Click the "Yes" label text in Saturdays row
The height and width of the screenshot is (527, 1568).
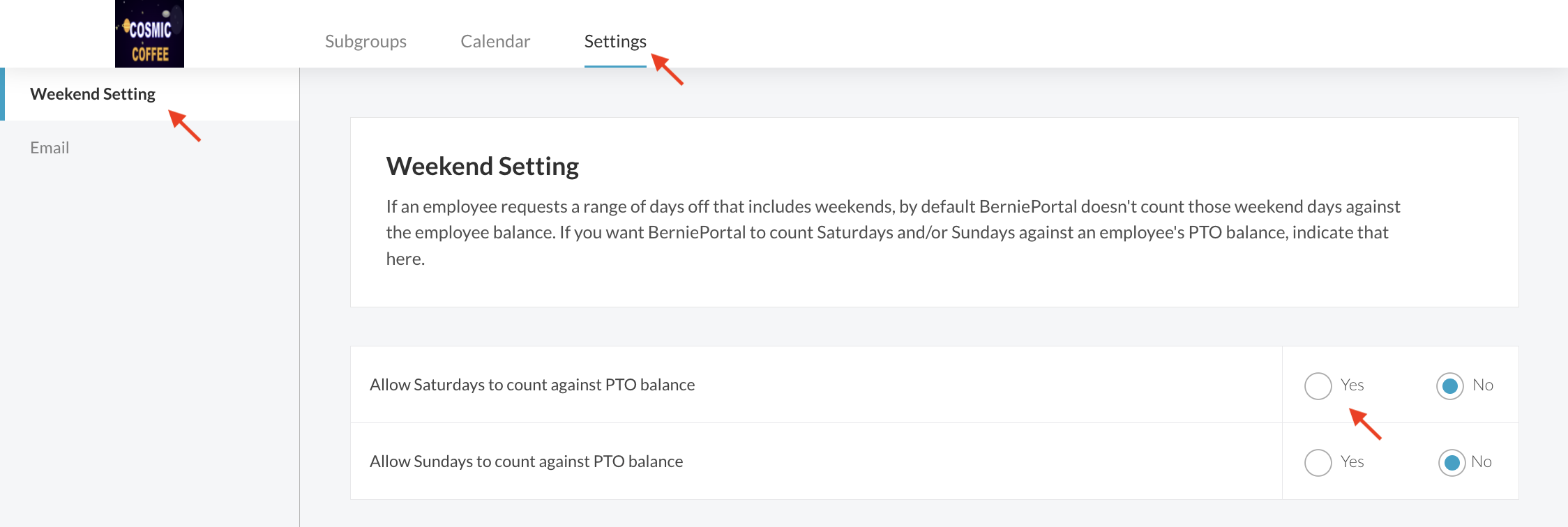pos(1352,385)
